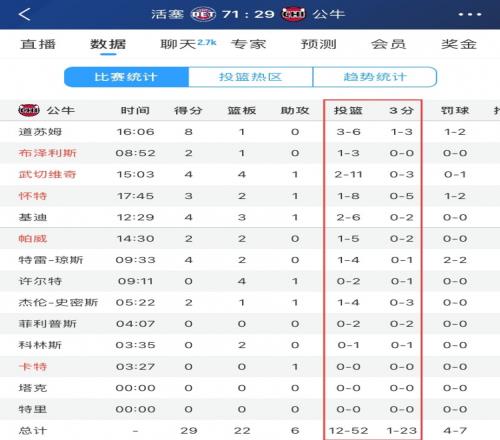Image resolution: width=500 pixels, height=440 pixels.
Task: Tap the Bulls CHI logo in header
Action: [293, 14]
